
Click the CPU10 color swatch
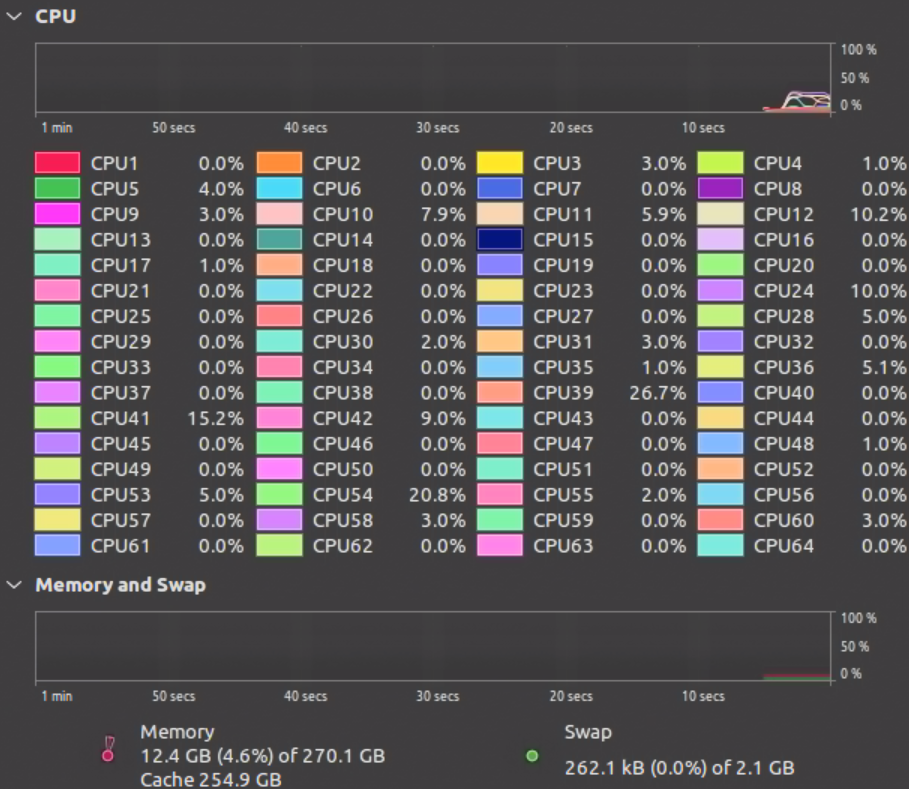tap(279, 214)
